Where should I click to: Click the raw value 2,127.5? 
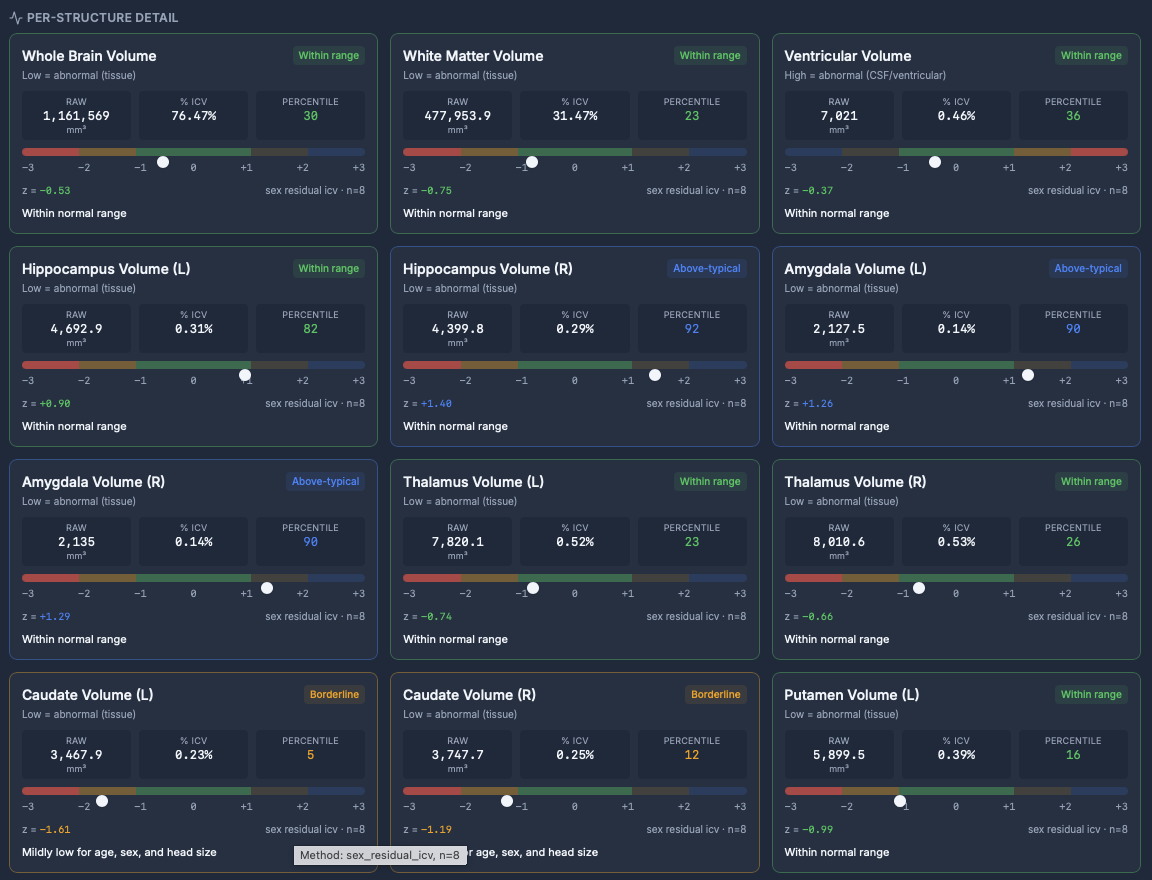(839, 329)
